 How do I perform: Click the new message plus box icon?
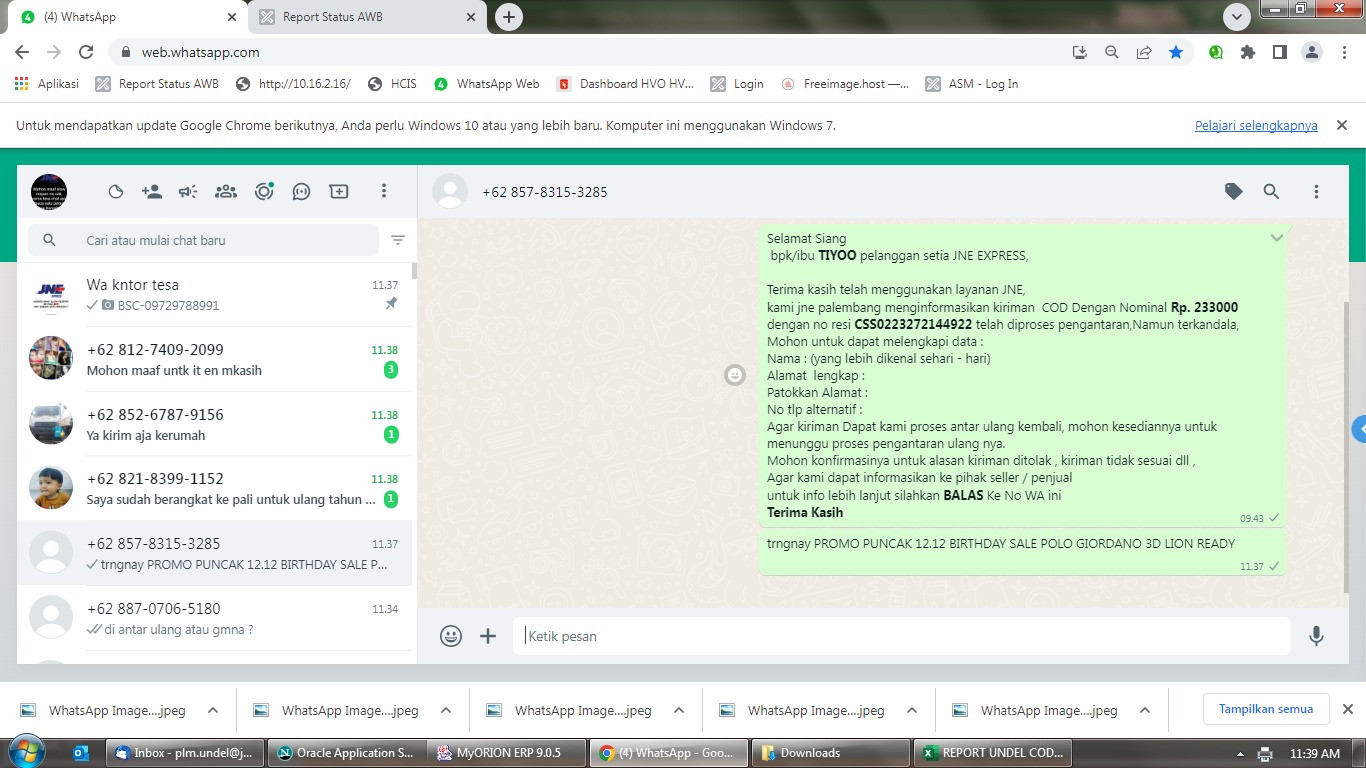click(339, 192)
